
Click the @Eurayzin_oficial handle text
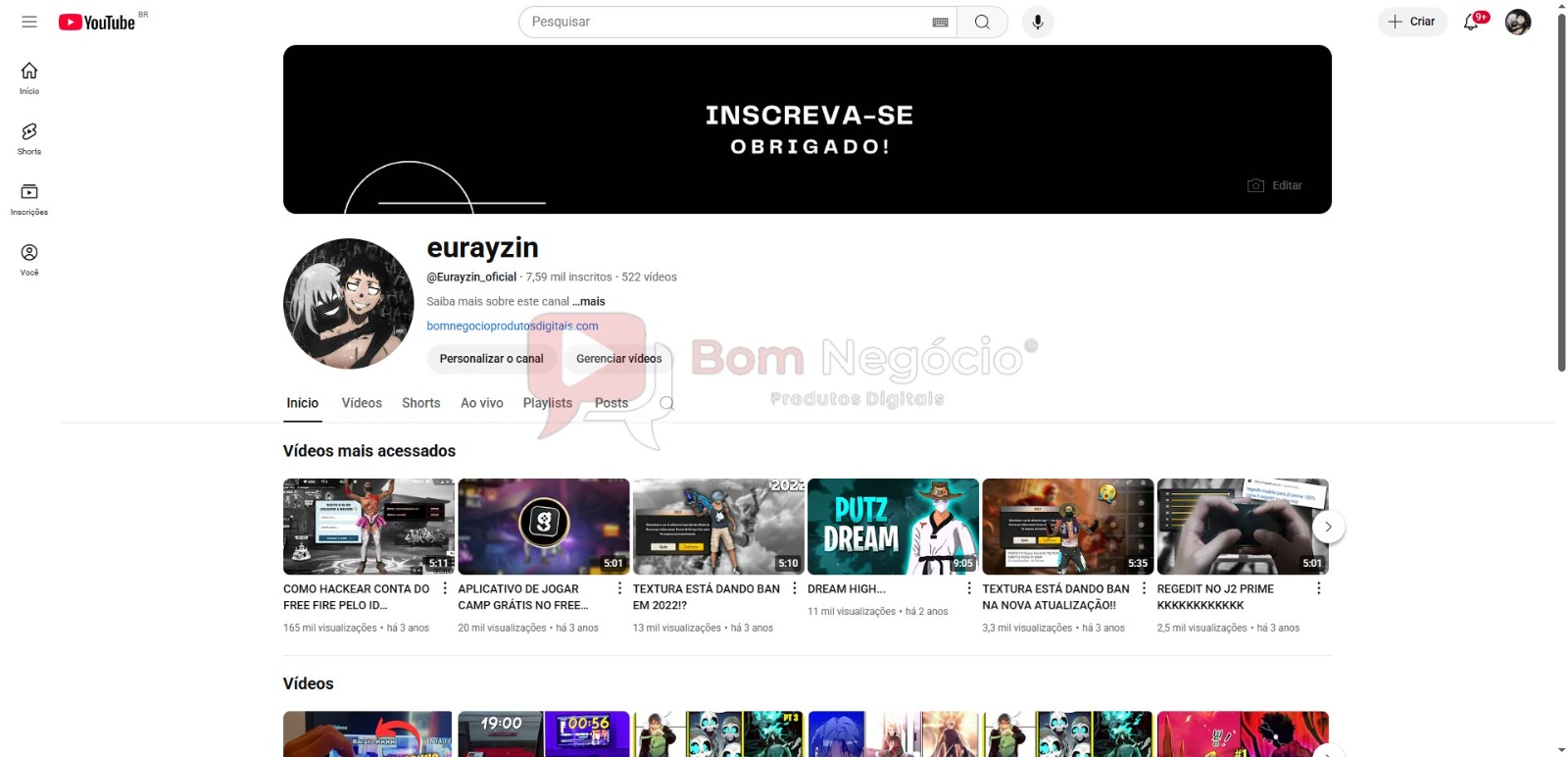471,278
